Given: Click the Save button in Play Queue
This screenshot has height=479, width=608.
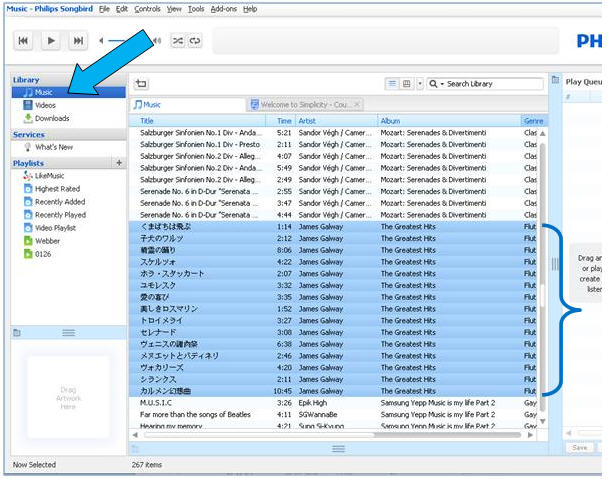Looking at the screenshot, I should tap(580, 448).
